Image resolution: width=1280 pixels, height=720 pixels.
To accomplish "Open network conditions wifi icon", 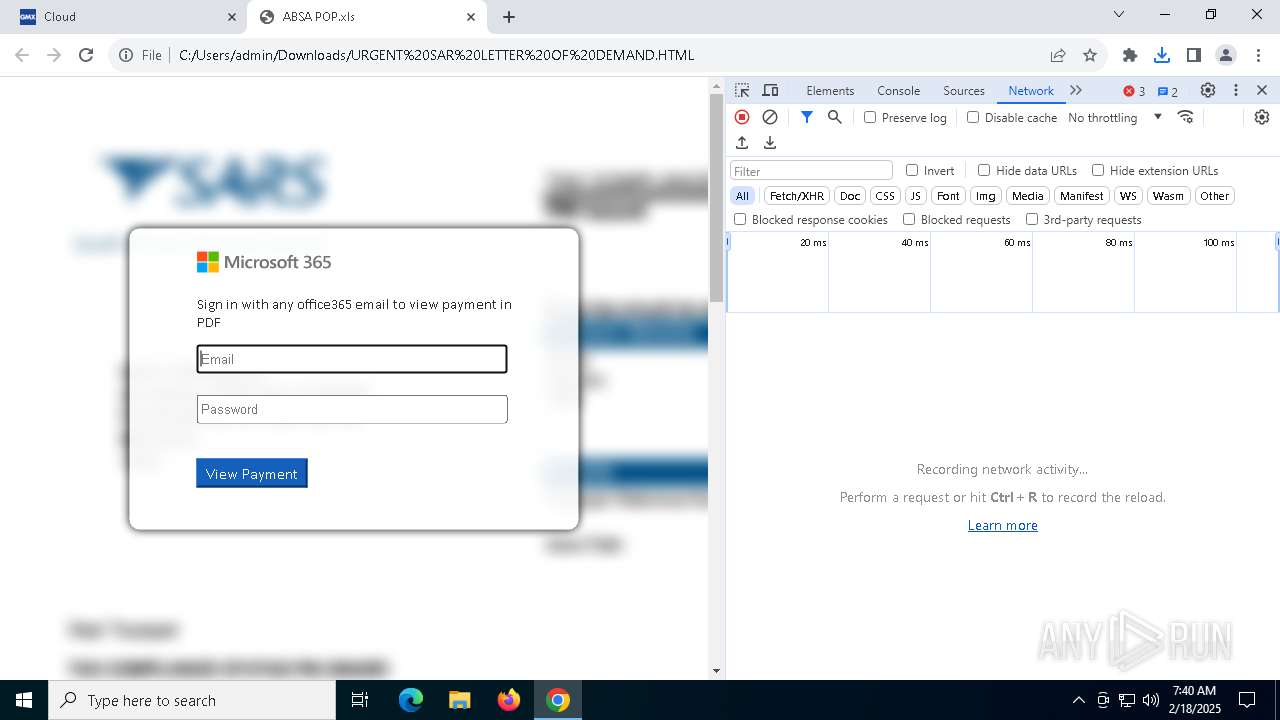I will [x=1186, y=117].
